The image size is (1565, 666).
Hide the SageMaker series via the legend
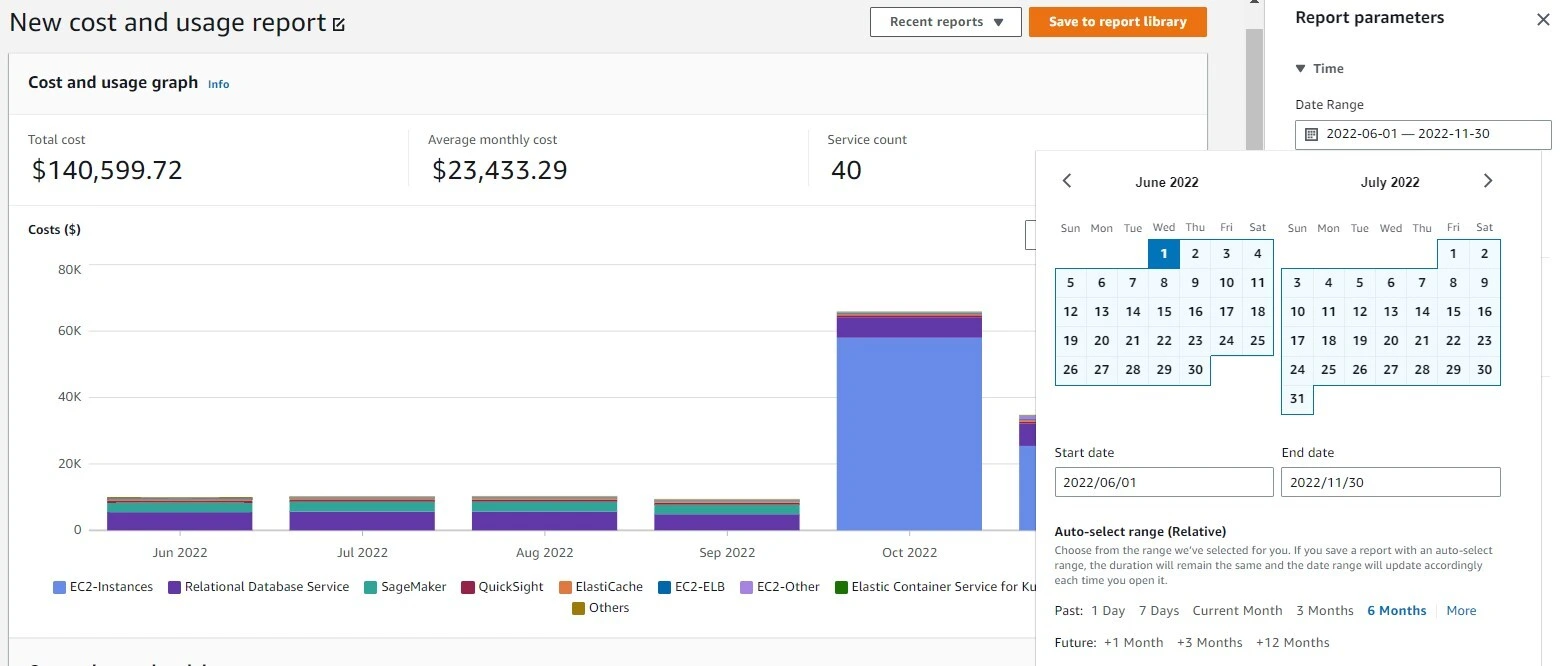[x=405, y=587]
